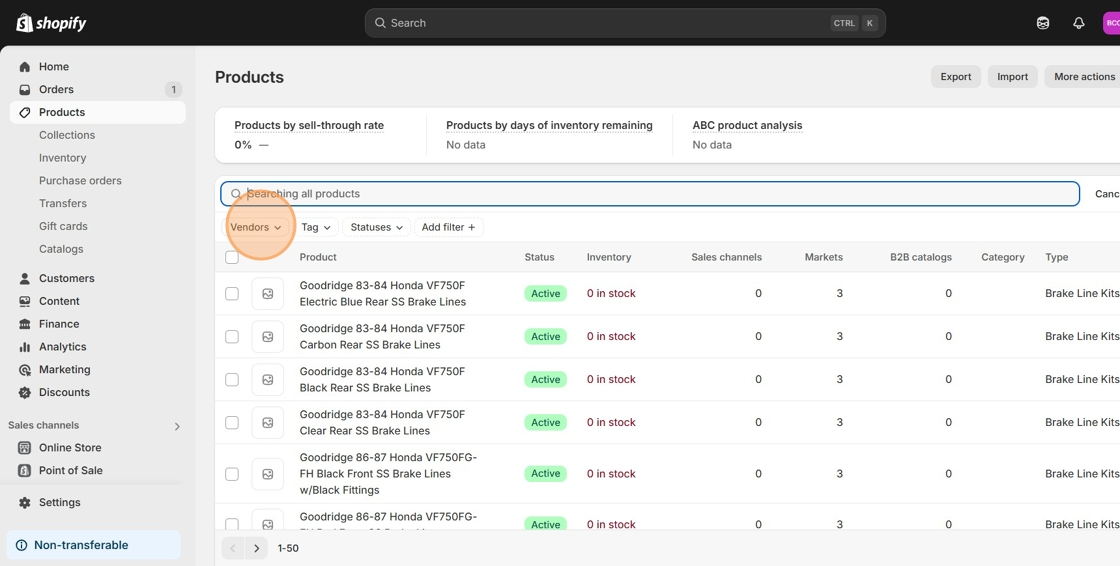Select the Clear Rear SS Brake Lines checkbox
Viewport: 1120px width, 566px height.
pyautogui.click(x=232, y=422)
